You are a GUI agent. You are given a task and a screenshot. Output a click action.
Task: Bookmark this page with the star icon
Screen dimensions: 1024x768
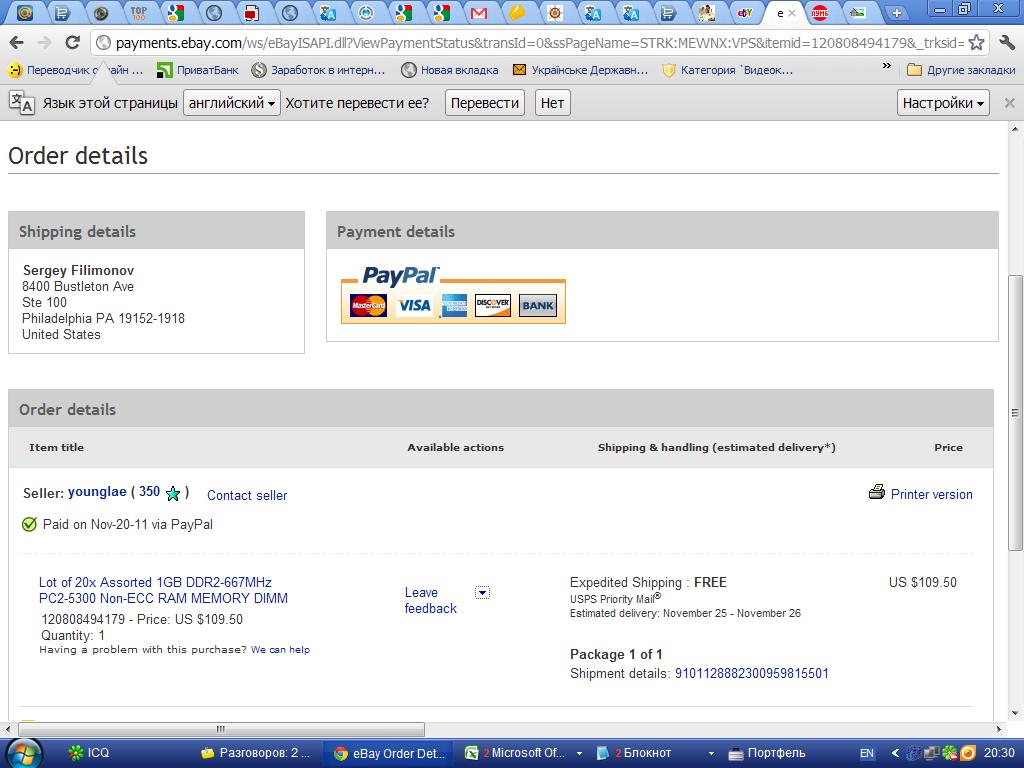coord(976,43)
